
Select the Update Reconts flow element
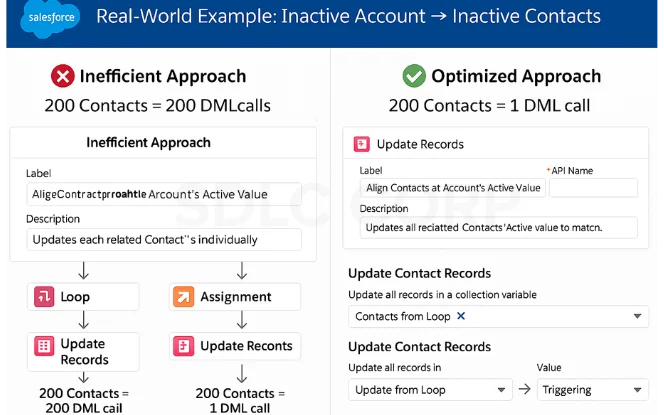tap(235, 346)
